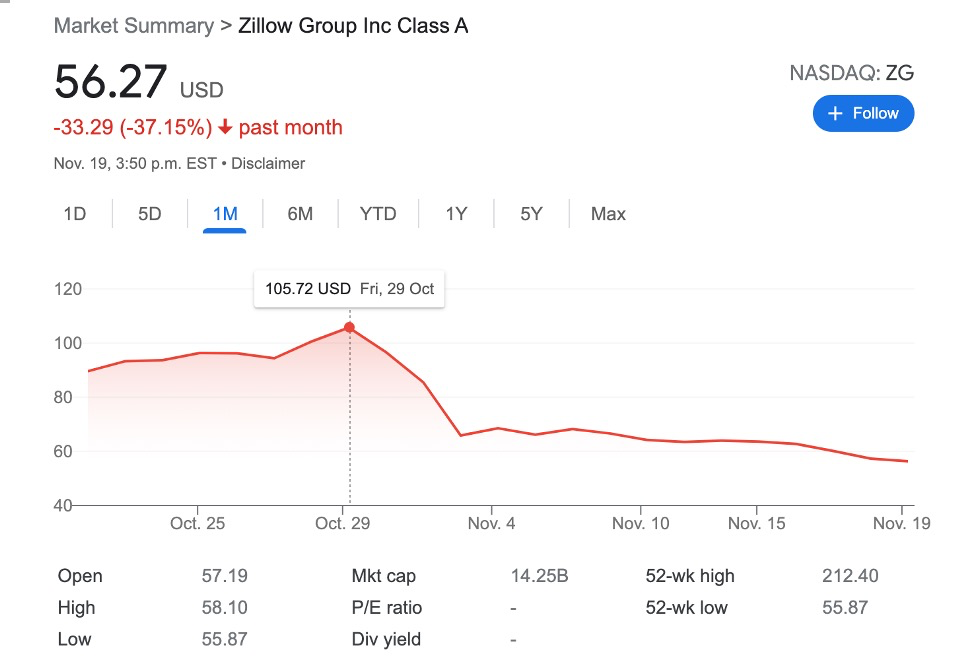This screenshot has height=664, width=968.
Task: Click the NASDAQ: ZG ticker label
Action: 851,73
